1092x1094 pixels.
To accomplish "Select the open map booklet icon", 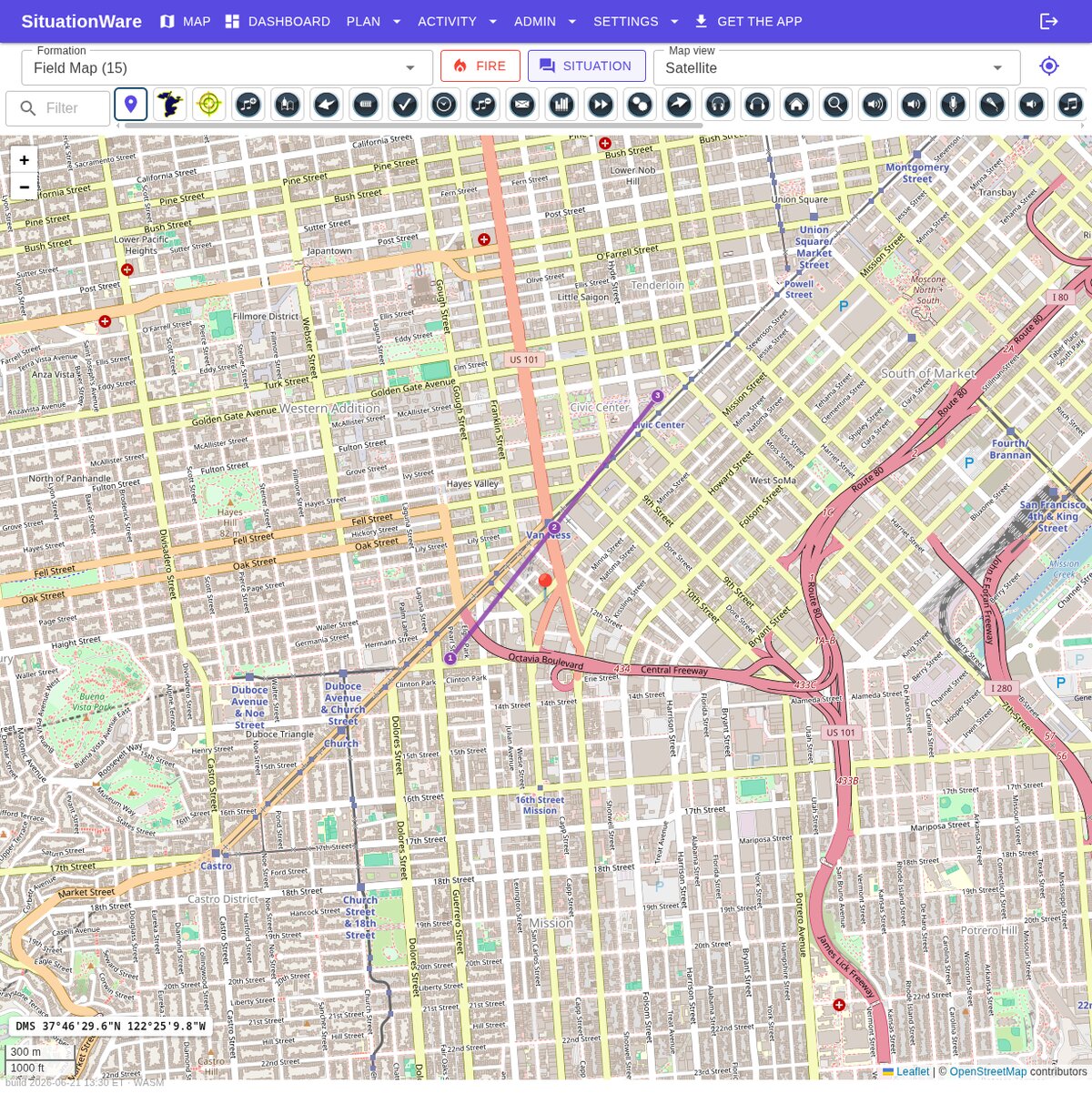I will coord(287,105).
